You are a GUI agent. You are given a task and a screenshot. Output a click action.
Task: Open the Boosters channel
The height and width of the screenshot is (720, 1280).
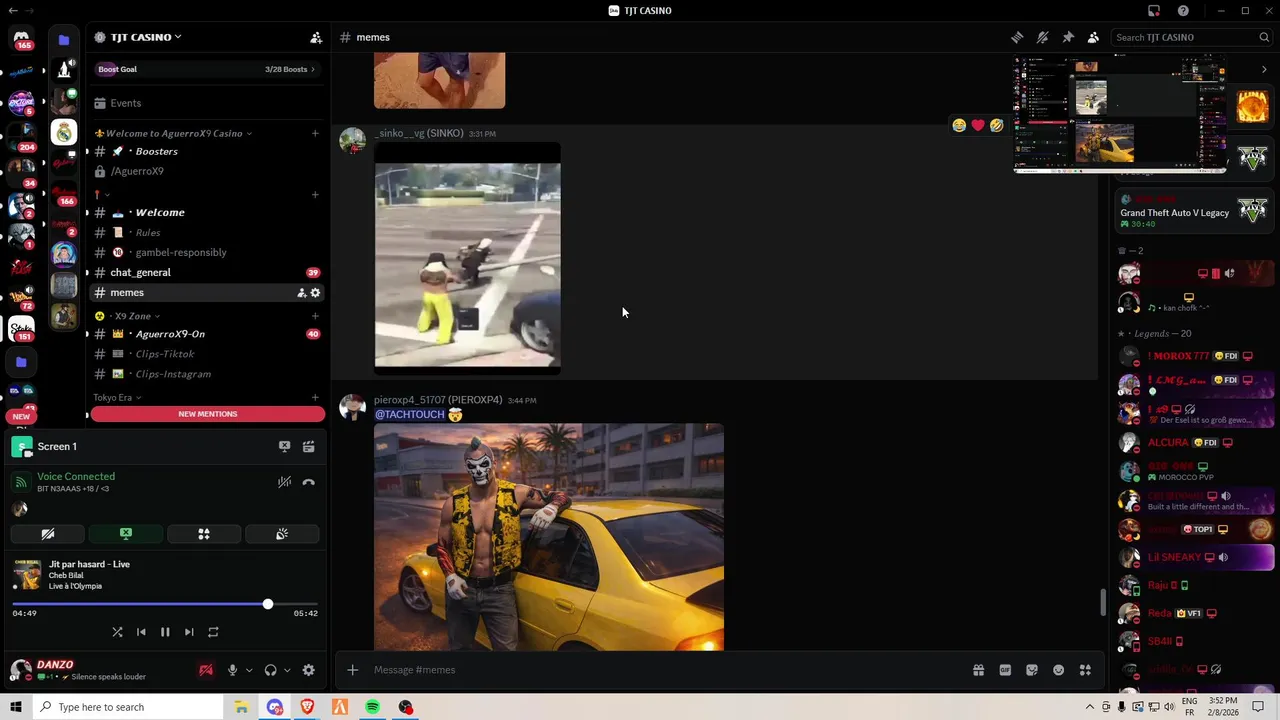[207, 151]
